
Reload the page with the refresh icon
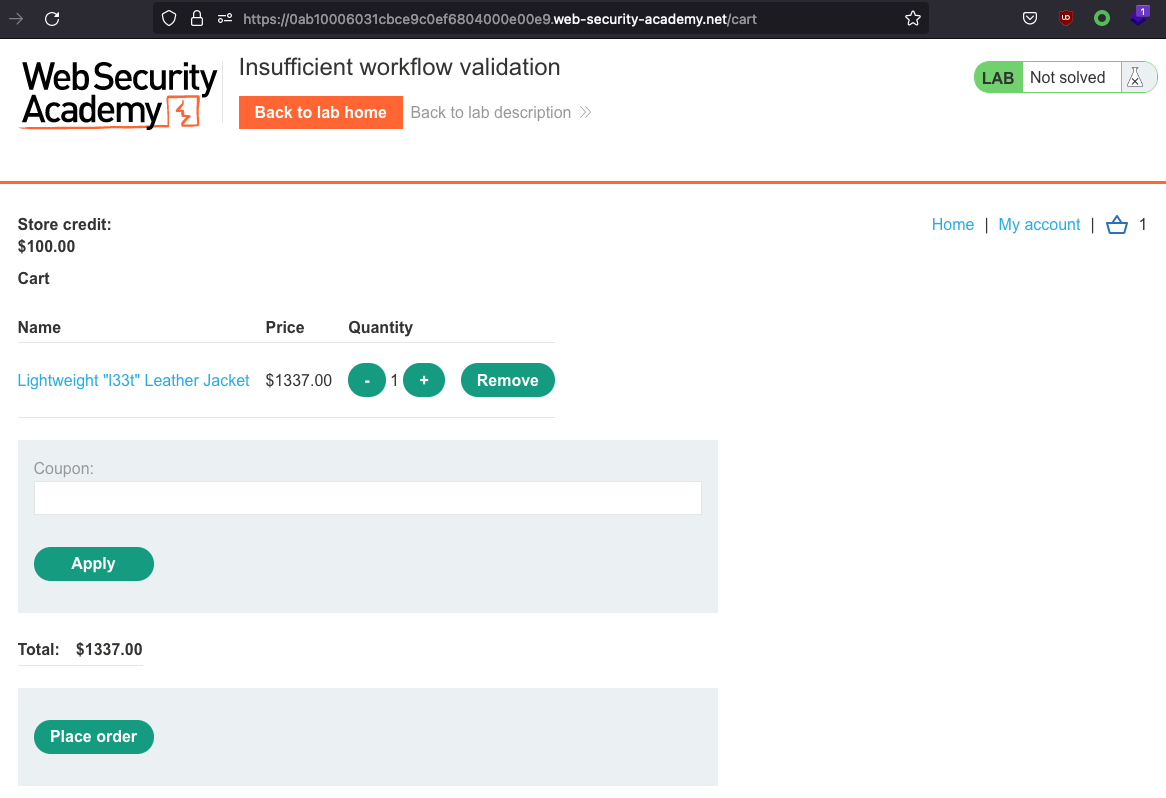tap(52, 18)
